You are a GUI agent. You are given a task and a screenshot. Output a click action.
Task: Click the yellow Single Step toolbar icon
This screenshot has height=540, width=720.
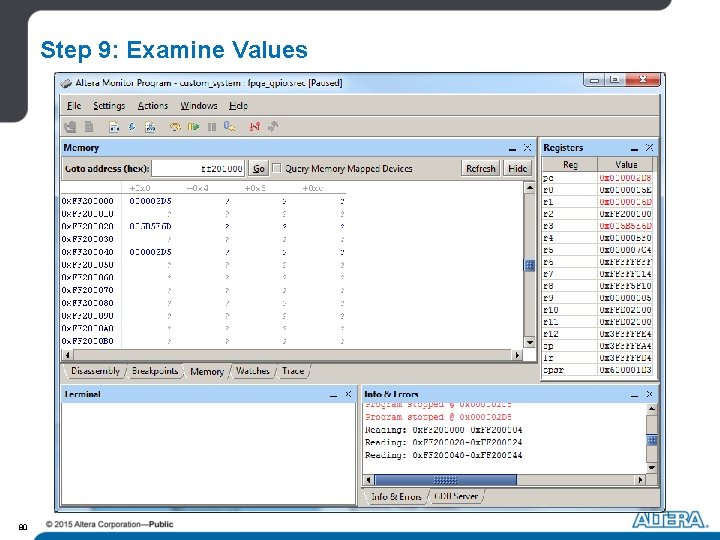point(175,127)
